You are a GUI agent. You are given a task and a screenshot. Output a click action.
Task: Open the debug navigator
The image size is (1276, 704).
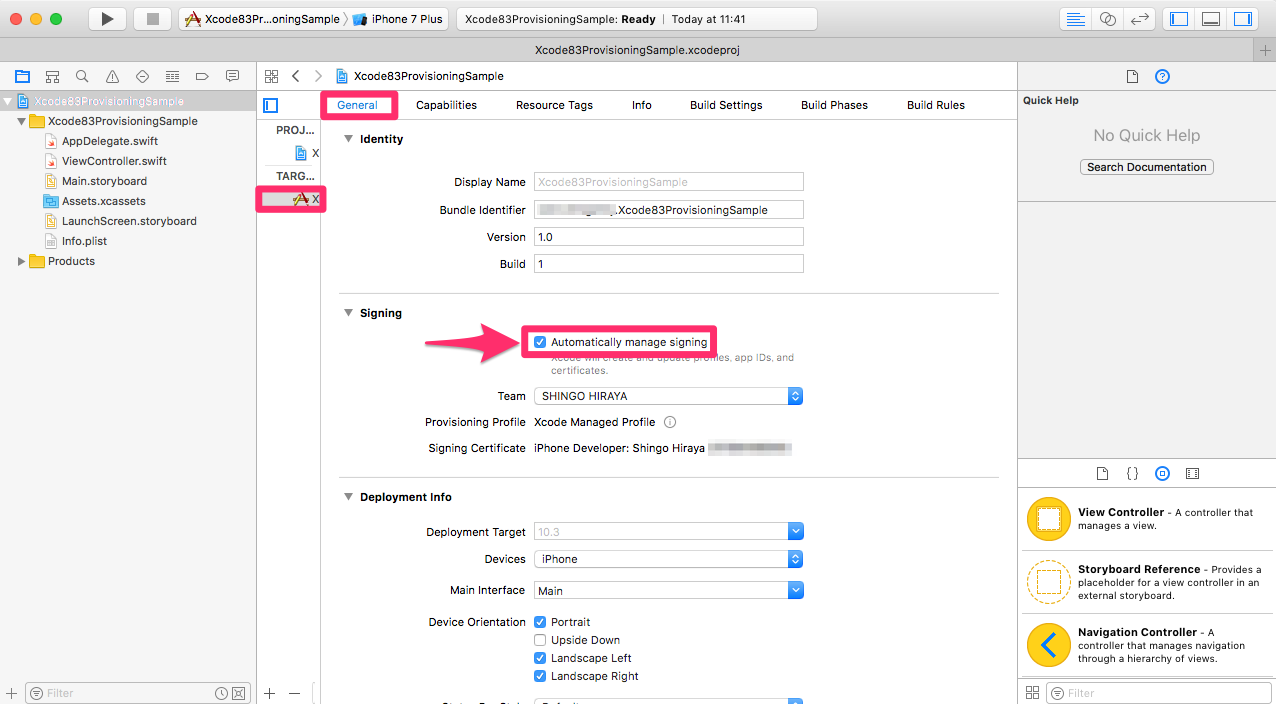coord(172,76)
